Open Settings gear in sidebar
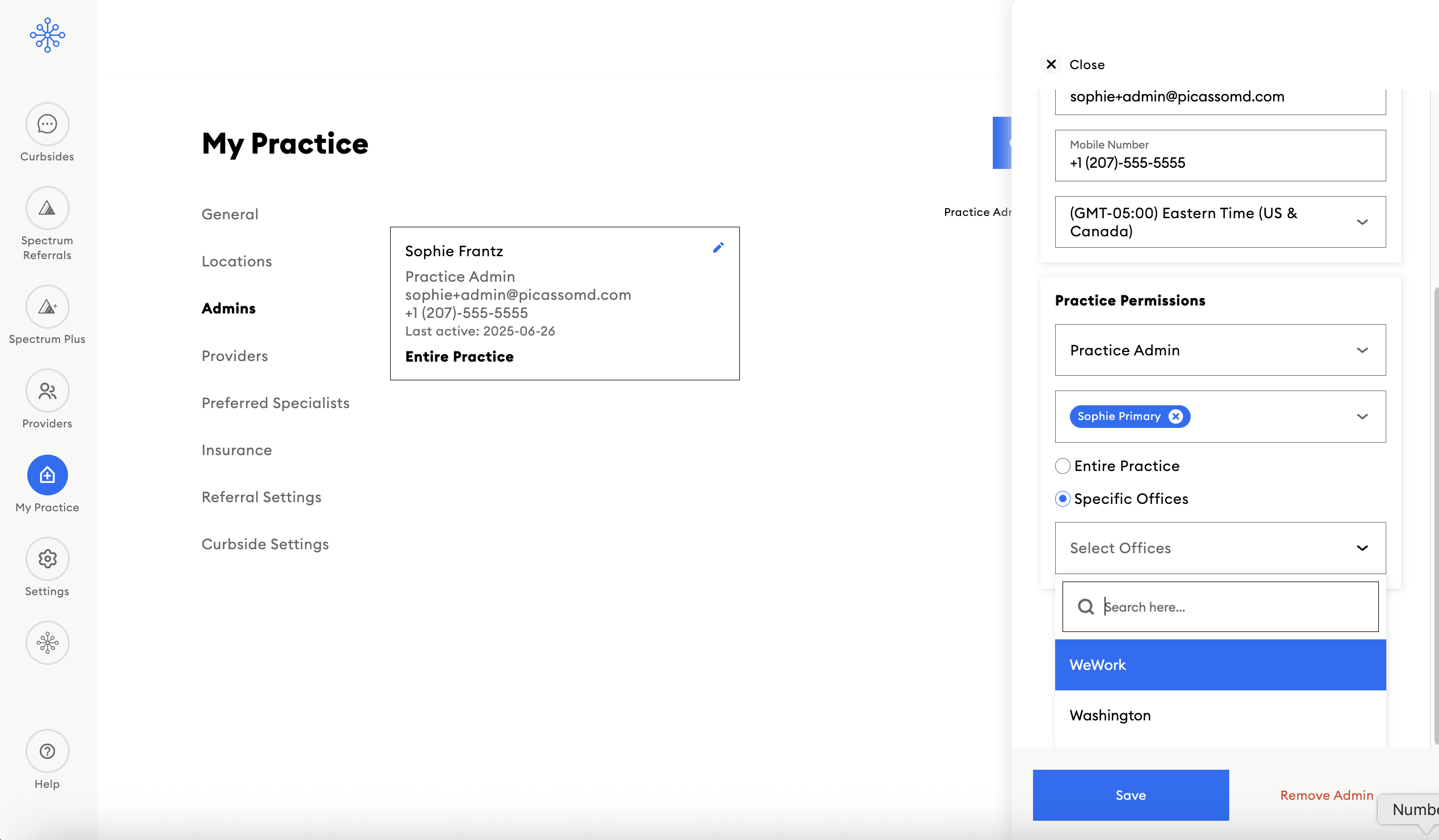The image size is (1439, 840). point(48,559)
